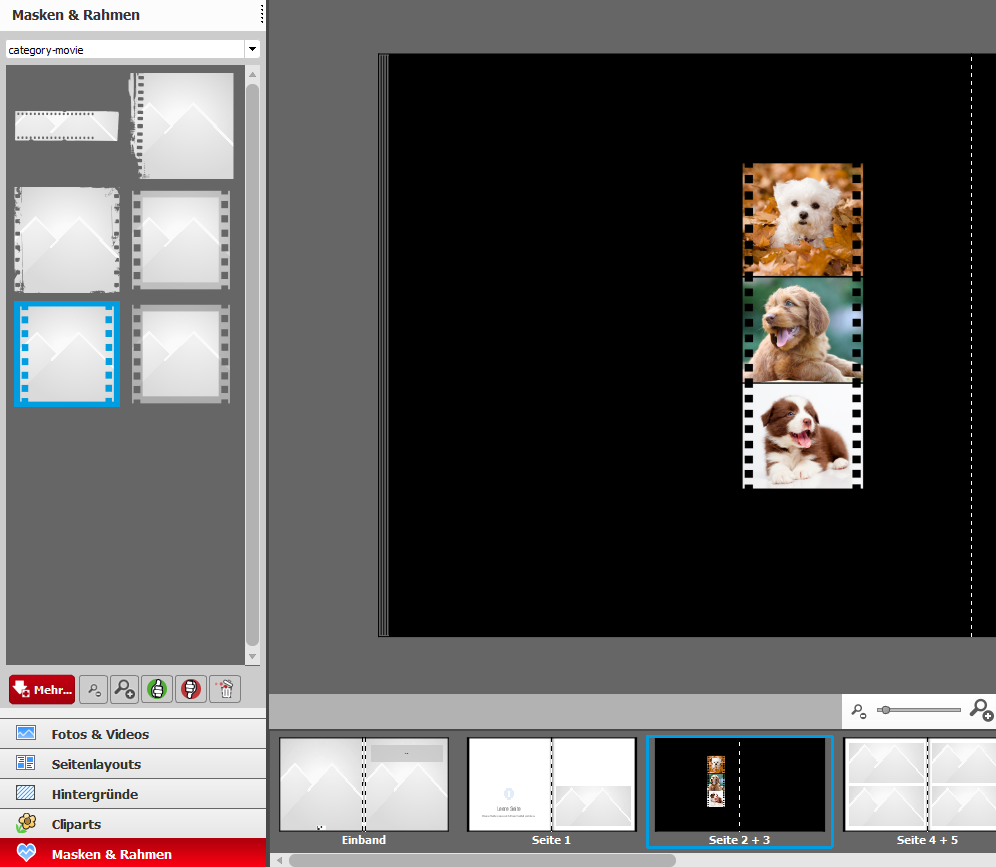Click the zoom in icon beside canvas slider

pyautogui.click(x=981, y=710)
